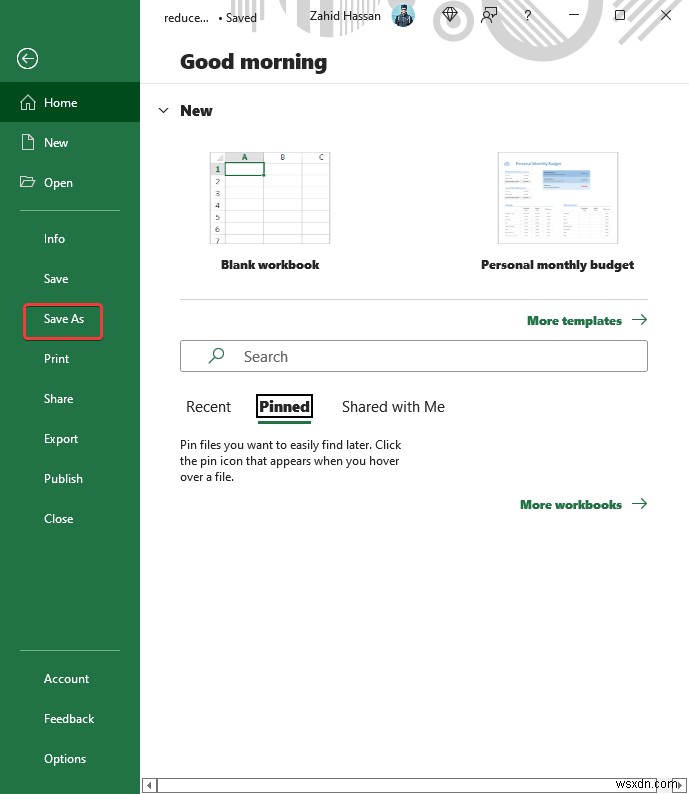This screenshot has width=689, height=794.
Task: Create a Blank workbook from thumbnail
Action: [270, 198]
